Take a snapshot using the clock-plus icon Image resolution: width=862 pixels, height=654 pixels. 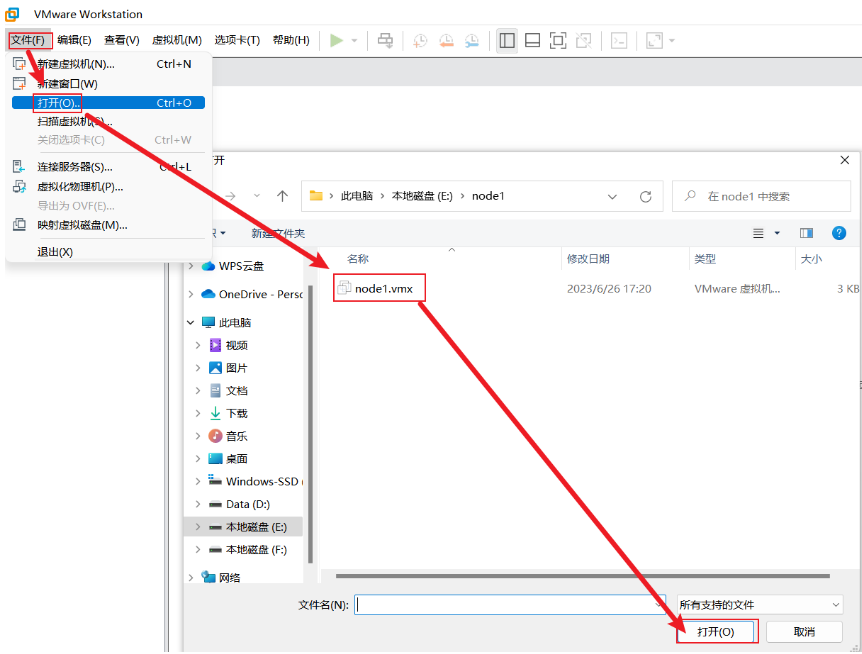coord(420,40)
